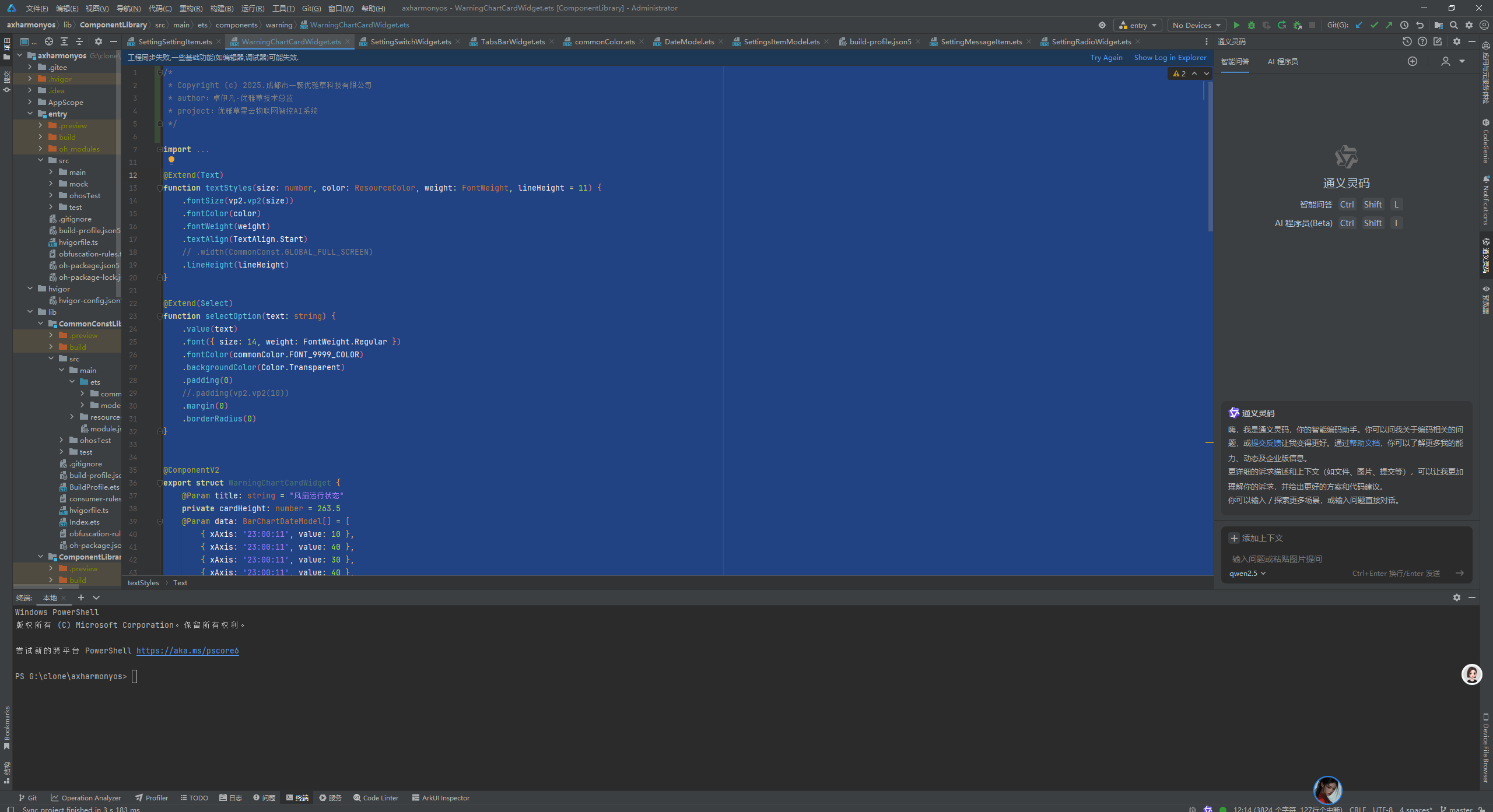
Task: Open the 文件(F) menu
Action: (36, 8)
